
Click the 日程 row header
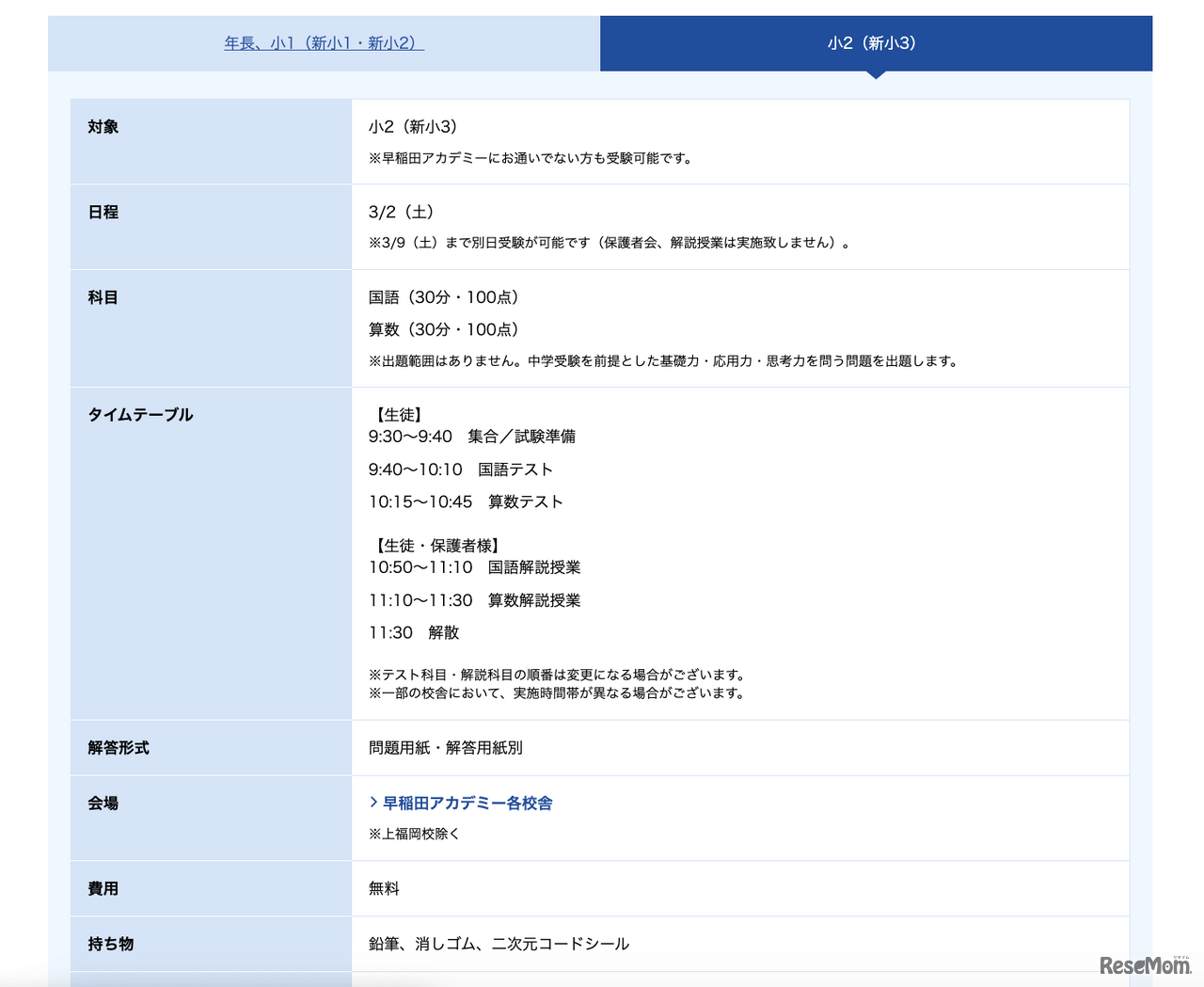103,213
